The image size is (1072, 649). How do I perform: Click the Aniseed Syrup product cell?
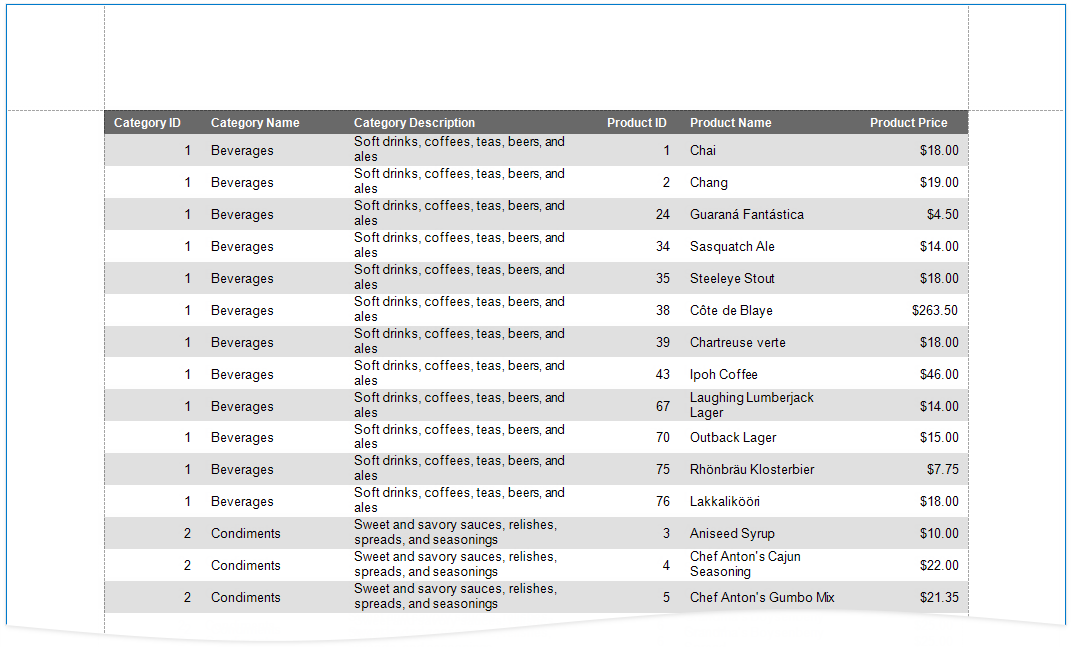[732, 534]
